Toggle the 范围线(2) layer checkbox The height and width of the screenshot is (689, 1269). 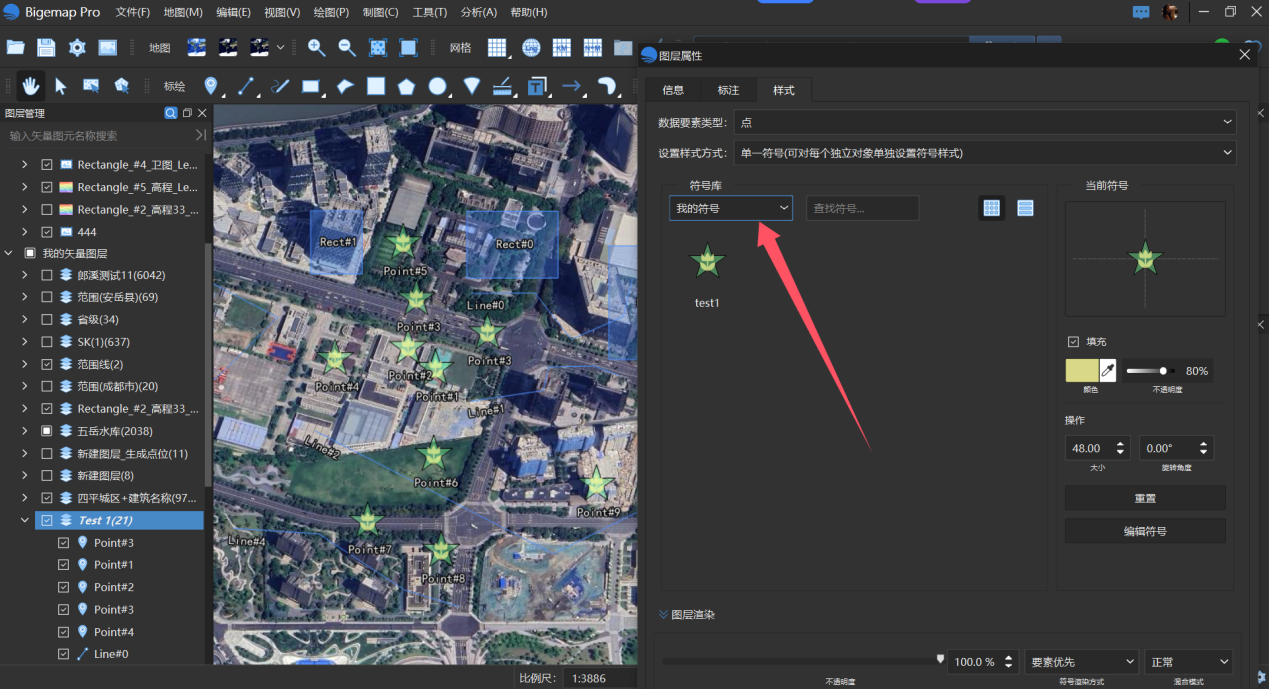pos(47,364)
